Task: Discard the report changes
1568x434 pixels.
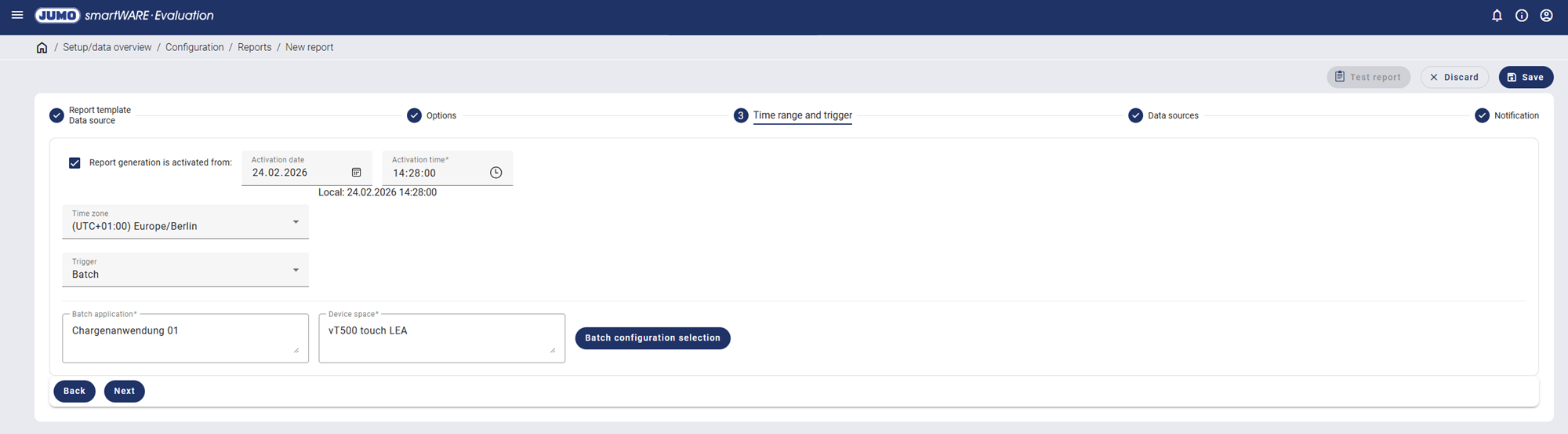Action: pyautogui.click(x=1454, y=77)
